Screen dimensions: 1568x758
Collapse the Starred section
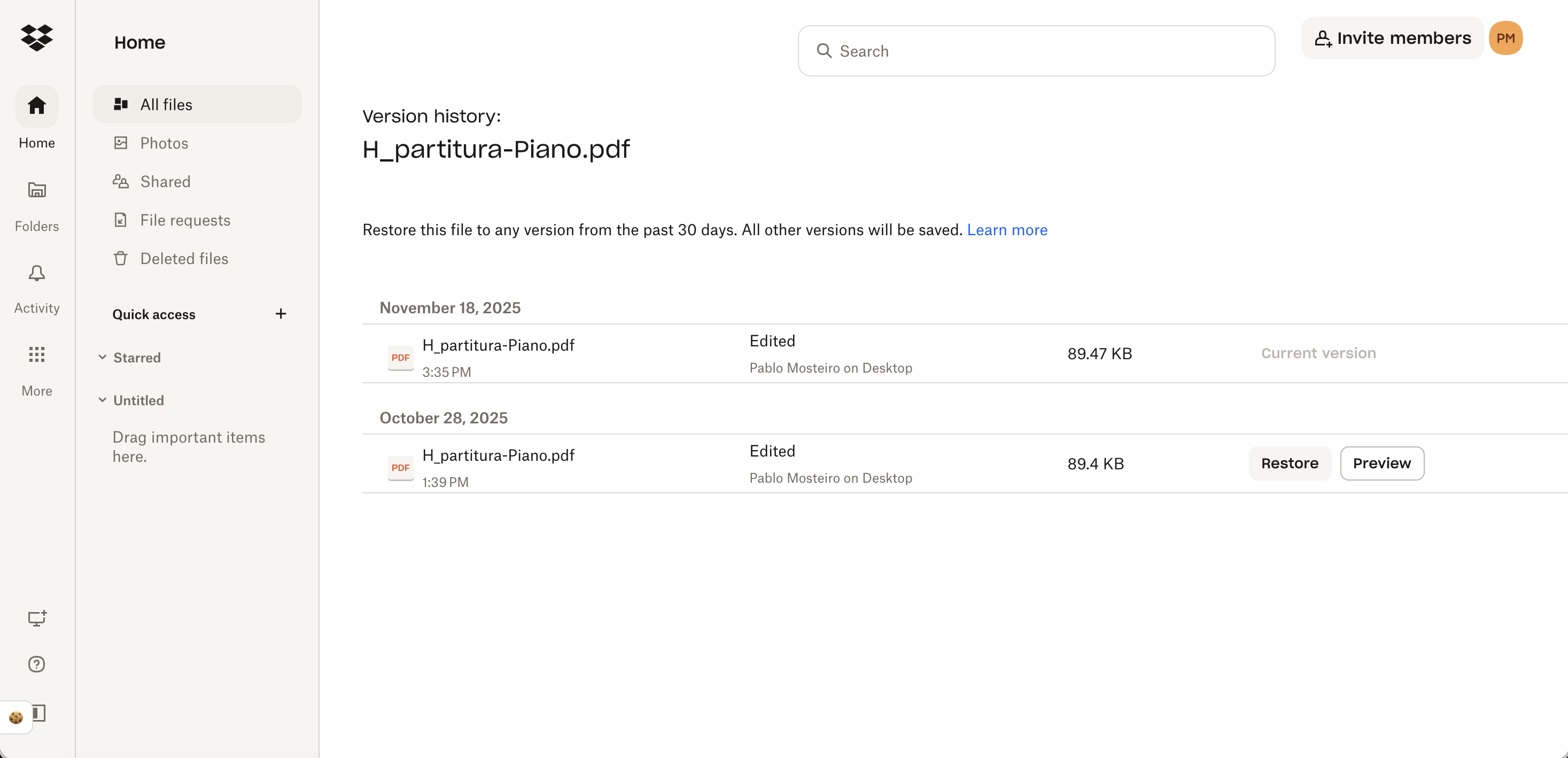pyautogui.click(x=102, y=358)
